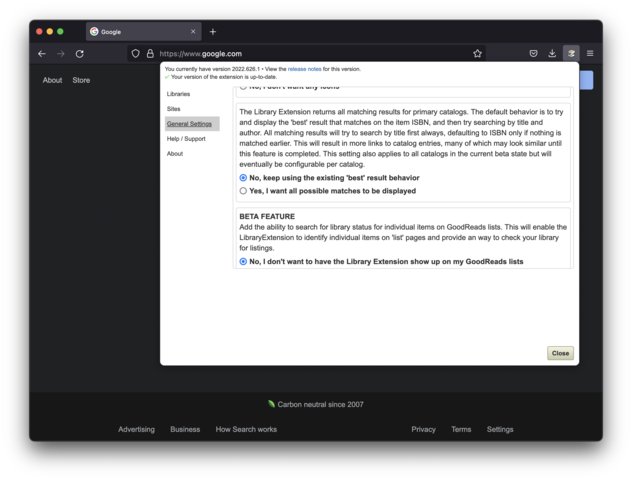632x480 pixels.
Task: Open the downloads arrow icon
Action: click(552, 53)
